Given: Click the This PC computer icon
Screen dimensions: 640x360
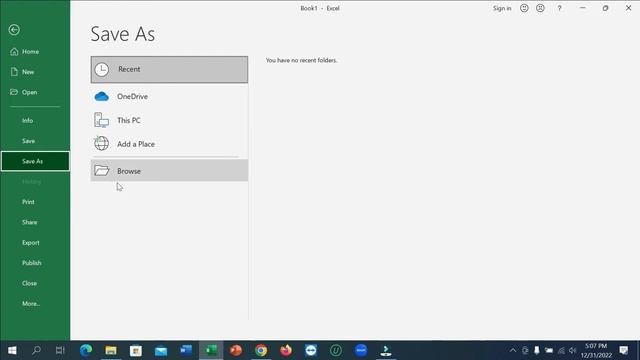Looking at the screenshot, I should pyautogui.click(x=101, y=120).
